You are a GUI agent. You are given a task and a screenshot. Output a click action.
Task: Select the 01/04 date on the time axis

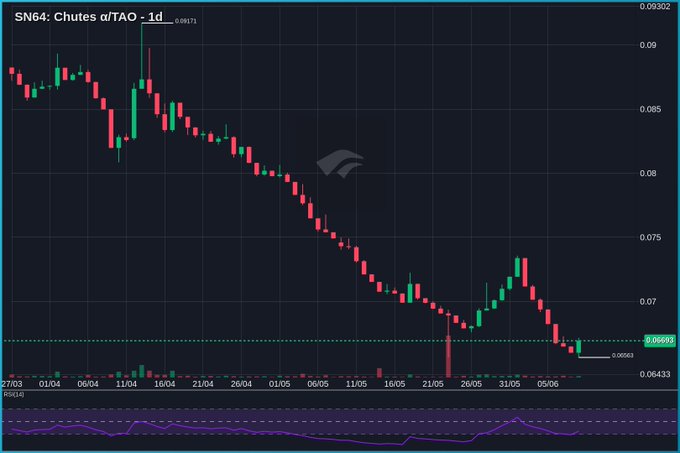click(49, 384)
